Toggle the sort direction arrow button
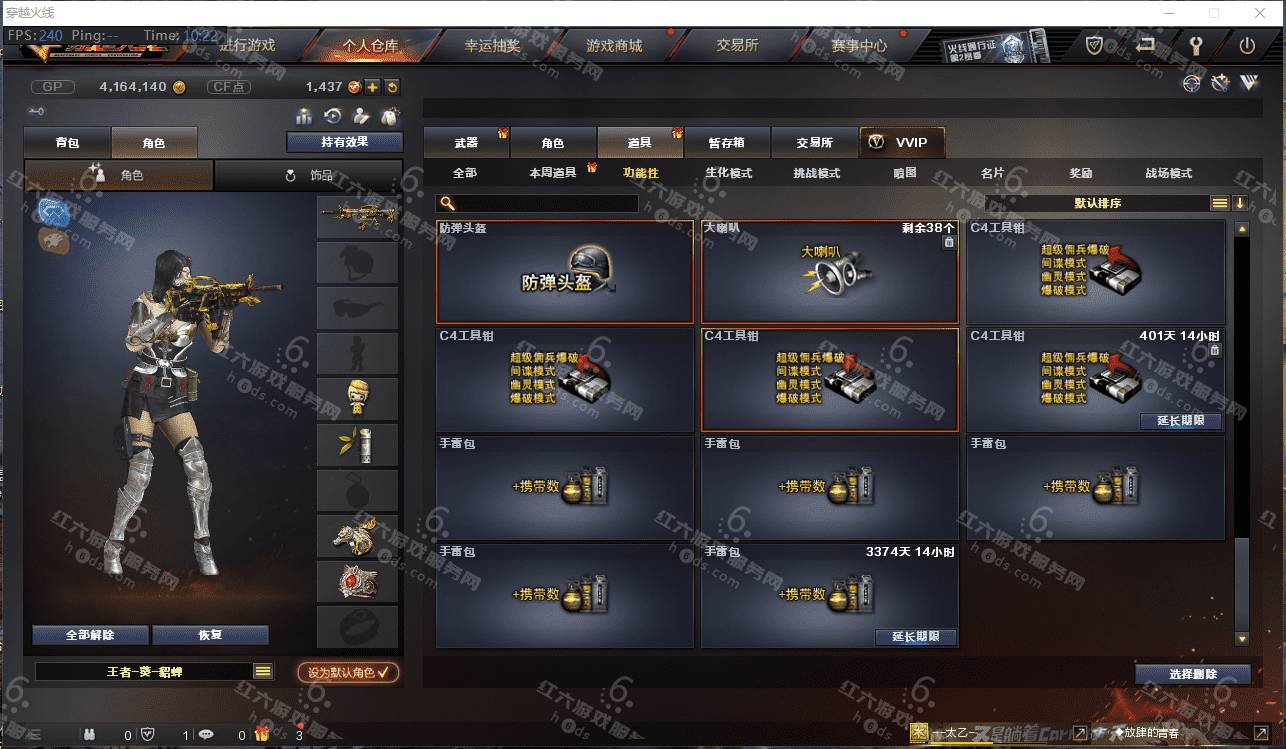The height and width of the screenshot is (749, 1286). (1240, 203)
